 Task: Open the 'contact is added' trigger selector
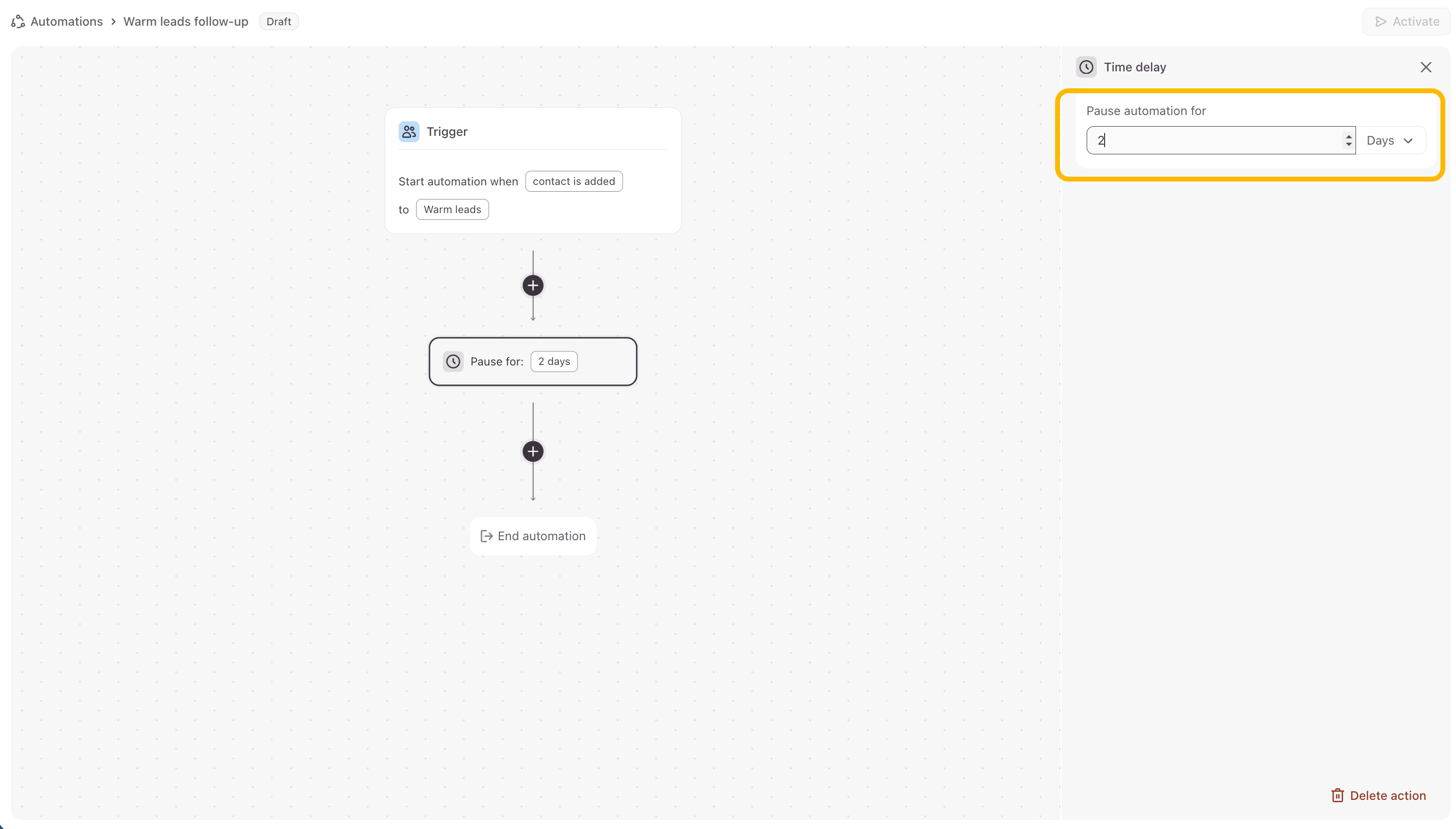(573, 181)
